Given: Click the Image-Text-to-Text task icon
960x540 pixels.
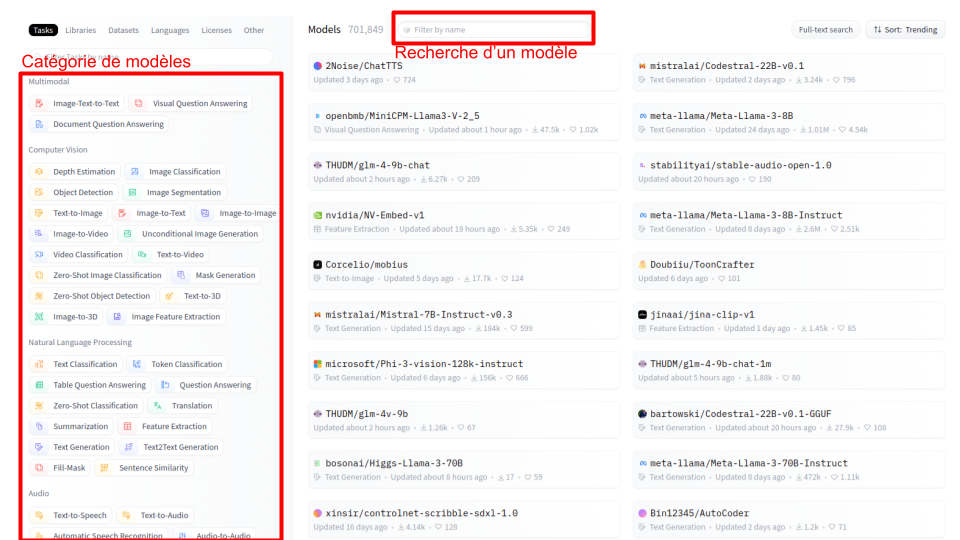Looking at the screenshot, I should point(39,103).
